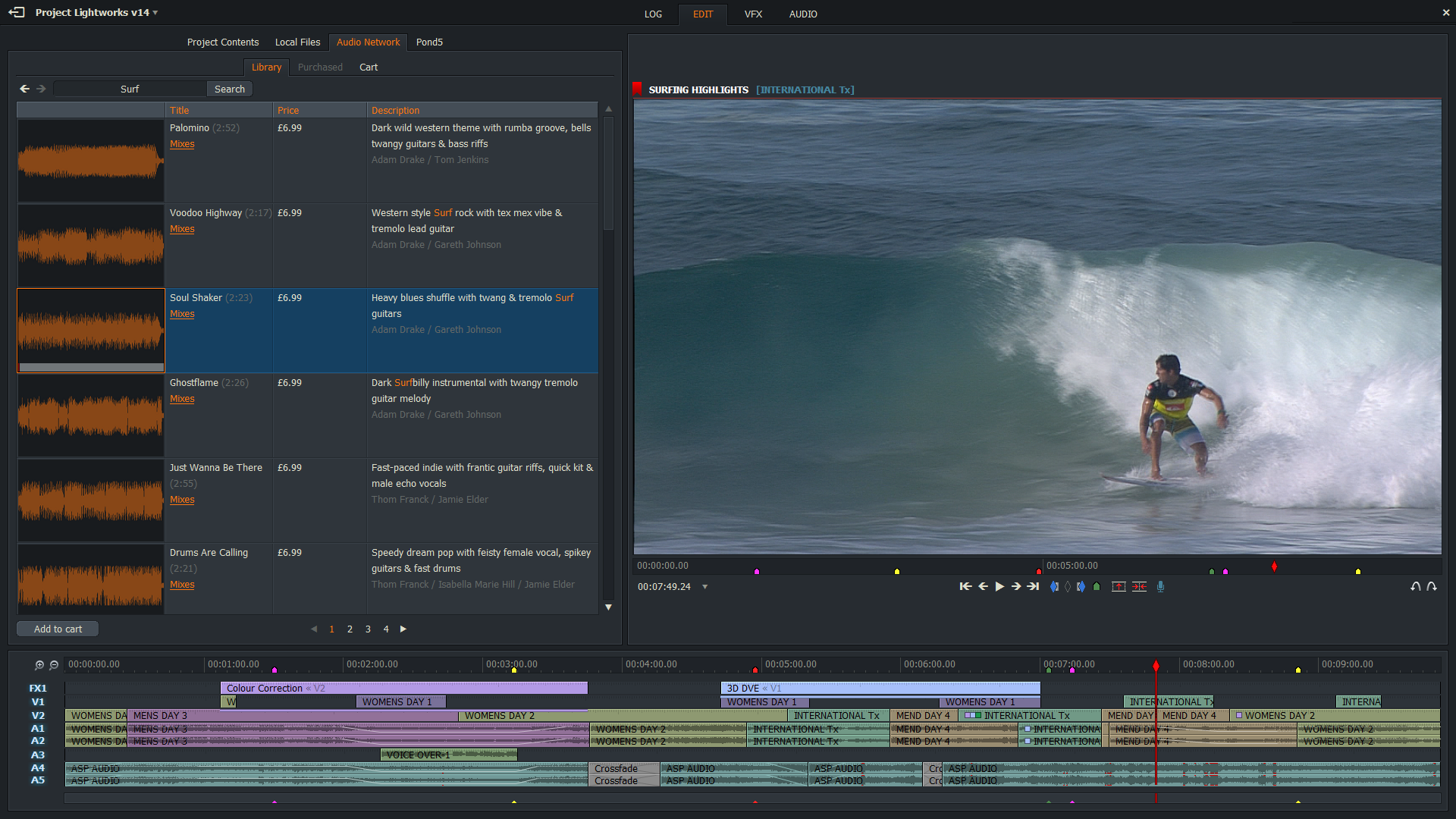
Task: Click the red lift edit icon
Action: [x=1119, y=586]
